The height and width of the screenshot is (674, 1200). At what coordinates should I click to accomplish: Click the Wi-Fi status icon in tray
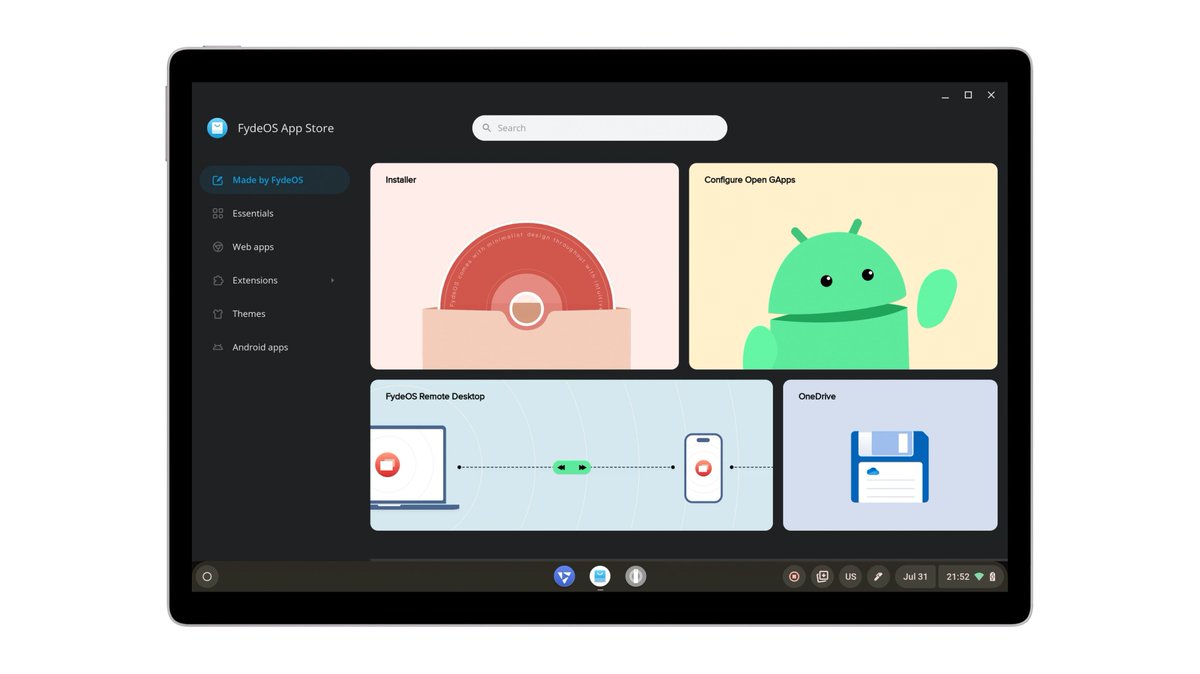[x=979, y=576]
